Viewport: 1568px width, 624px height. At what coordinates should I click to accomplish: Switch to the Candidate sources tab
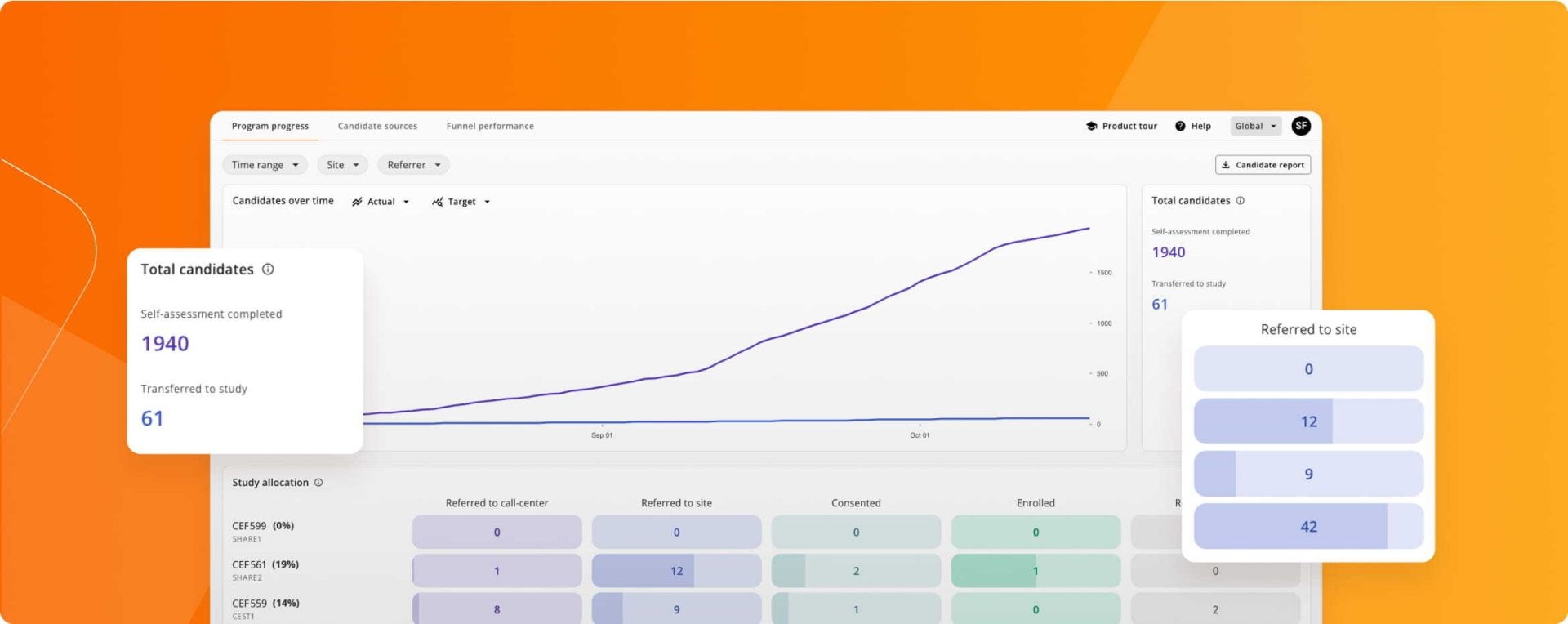click(x=377, y=126)
